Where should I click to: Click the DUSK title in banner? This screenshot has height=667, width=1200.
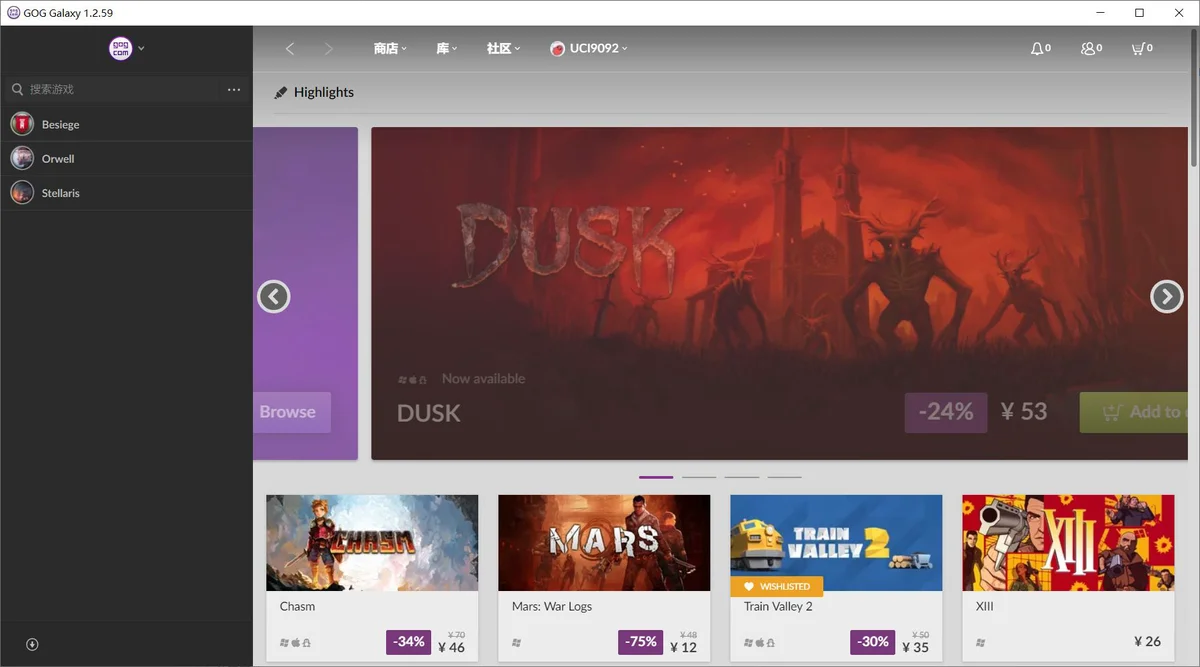click(x=429, y=413)
